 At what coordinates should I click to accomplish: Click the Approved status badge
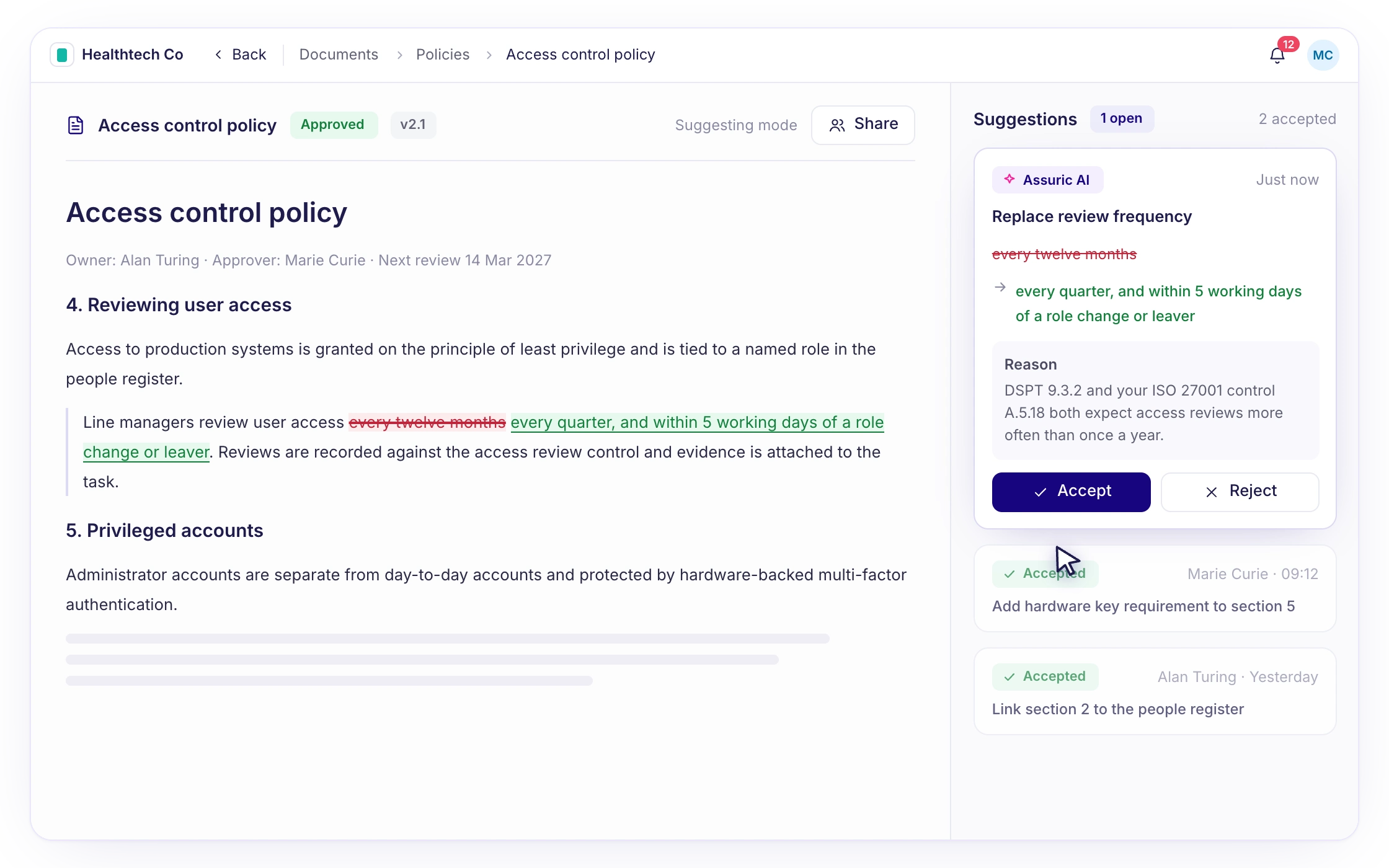pos(333,125)
